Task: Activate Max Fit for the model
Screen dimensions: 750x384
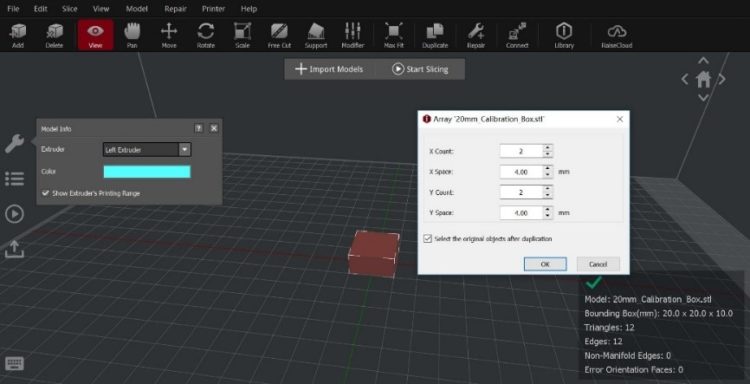Action: [394, 35]
